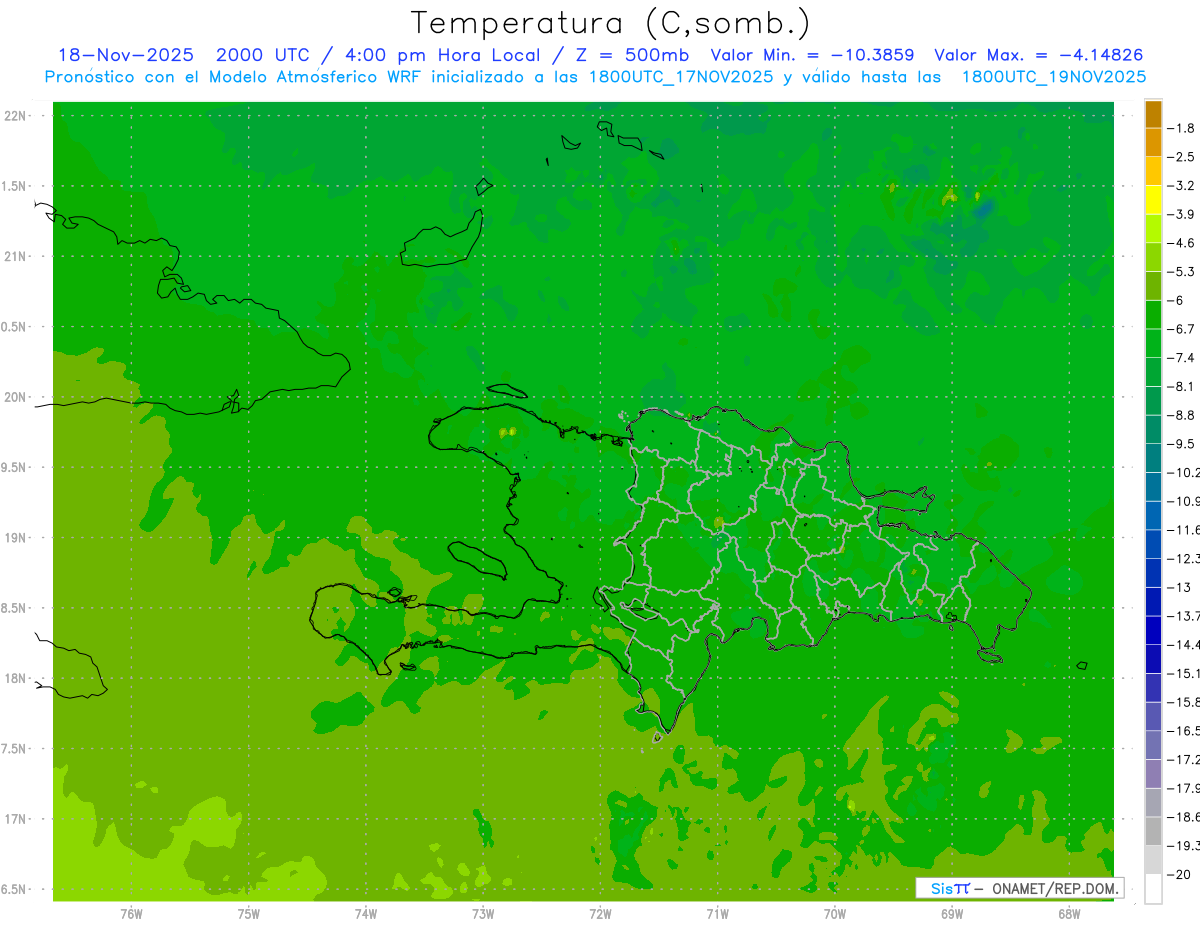Click the "-9.5" colorbar value
This screenshot has height=927, width=1200.
click(x=1182, y=443)
